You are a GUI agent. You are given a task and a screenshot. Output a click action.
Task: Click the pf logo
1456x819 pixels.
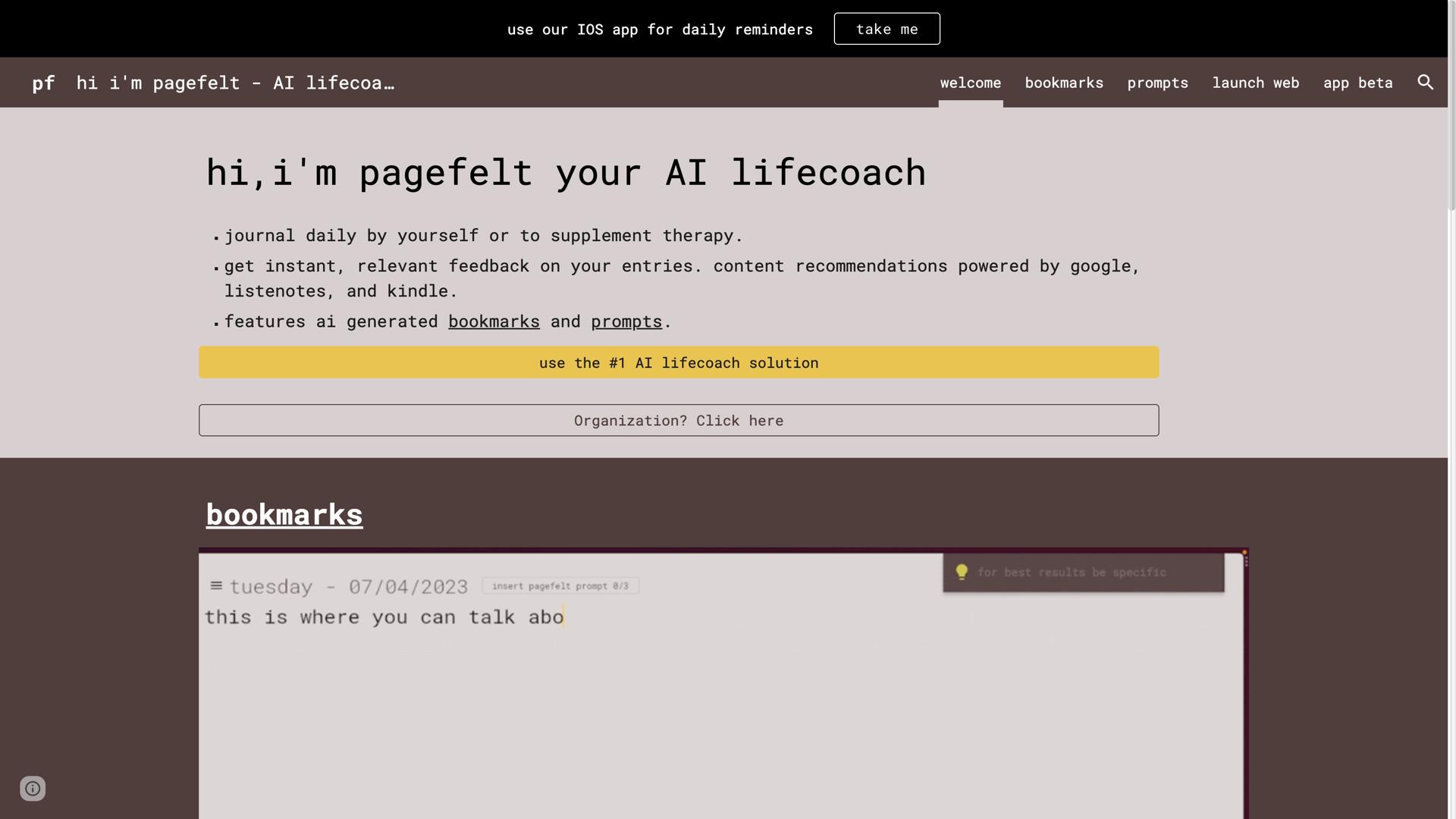[x=43, y=83]
